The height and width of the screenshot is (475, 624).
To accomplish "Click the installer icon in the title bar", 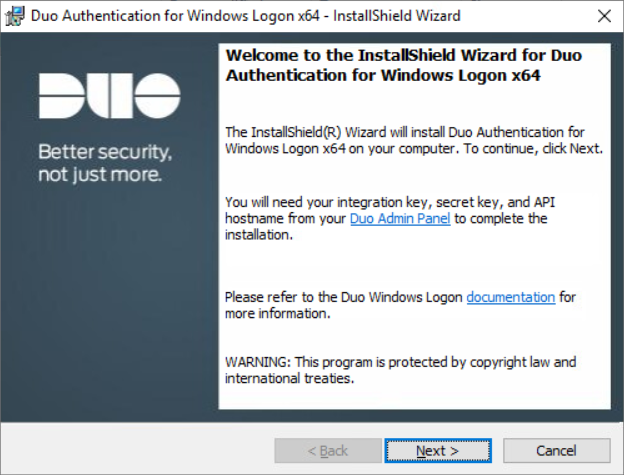I will tap(14, 15).
